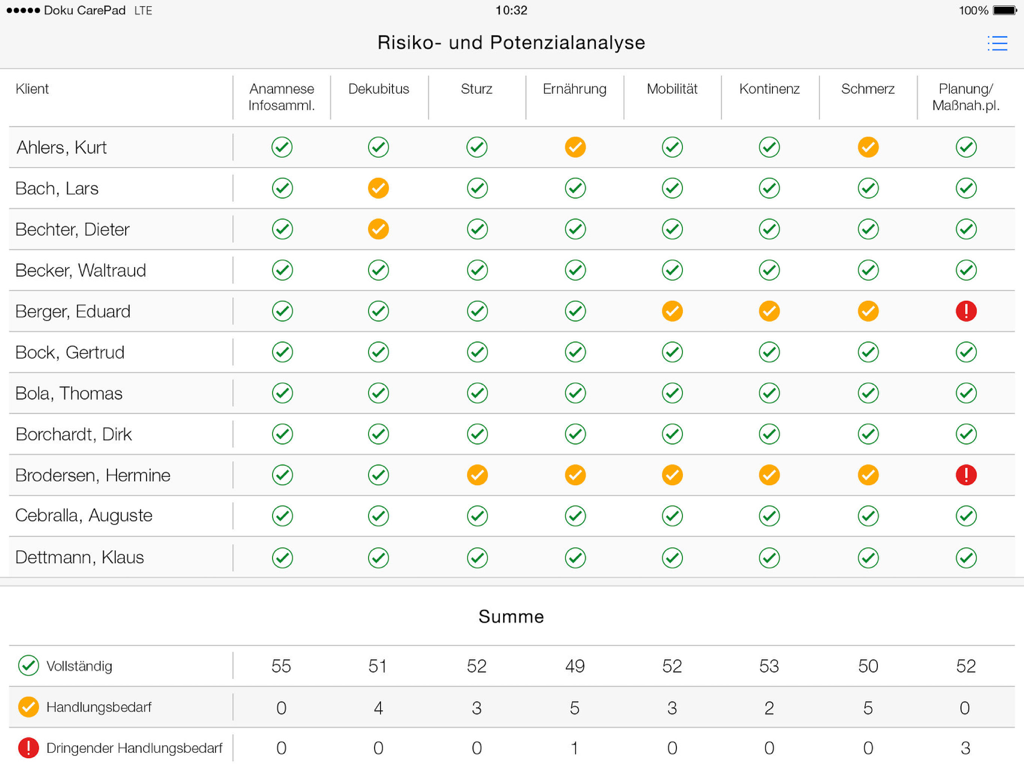Click the orange Schmerz status for Berger, Eduard

pyautogui.click(x=868, y=311)
